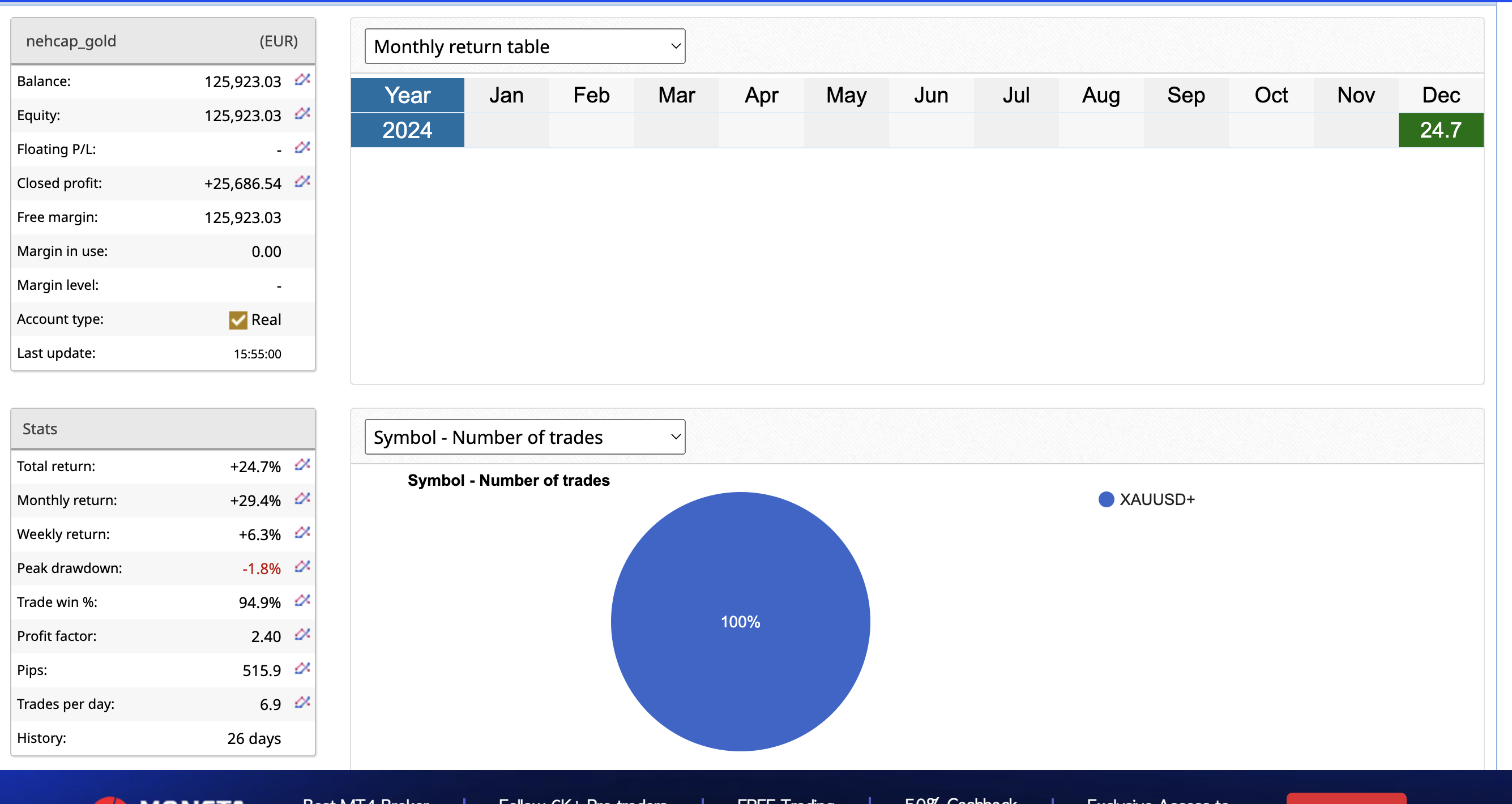This screenshot has height=804, width=1512.
Task: Open chart icon beside Trade win %
Action: point(302,601)
